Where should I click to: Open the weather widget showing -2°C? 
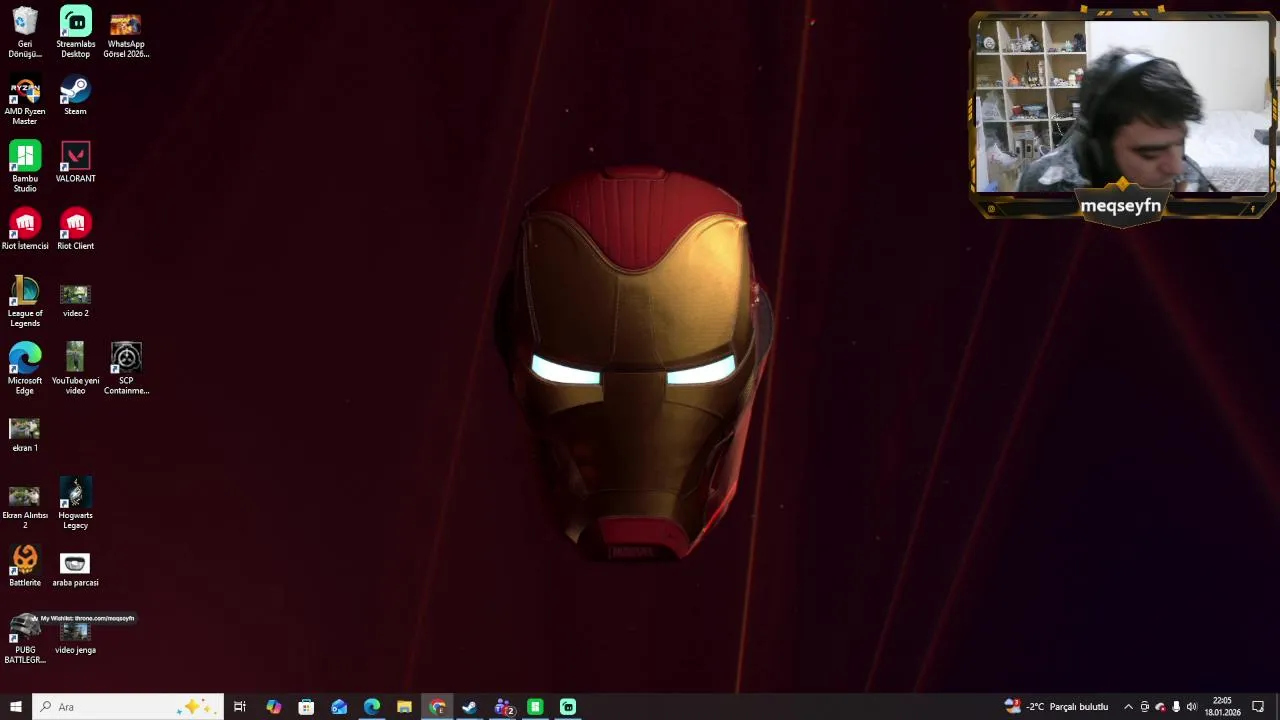(x=1056, y=707)
